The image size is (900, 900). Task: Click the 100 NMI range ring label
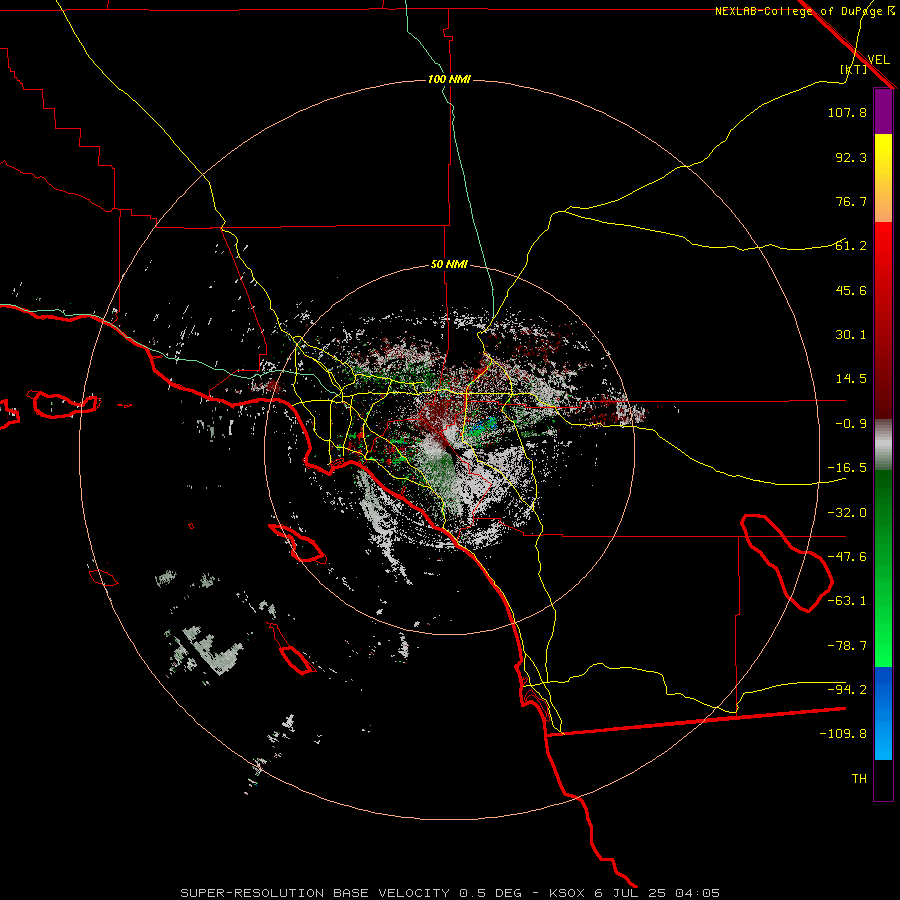449,79
